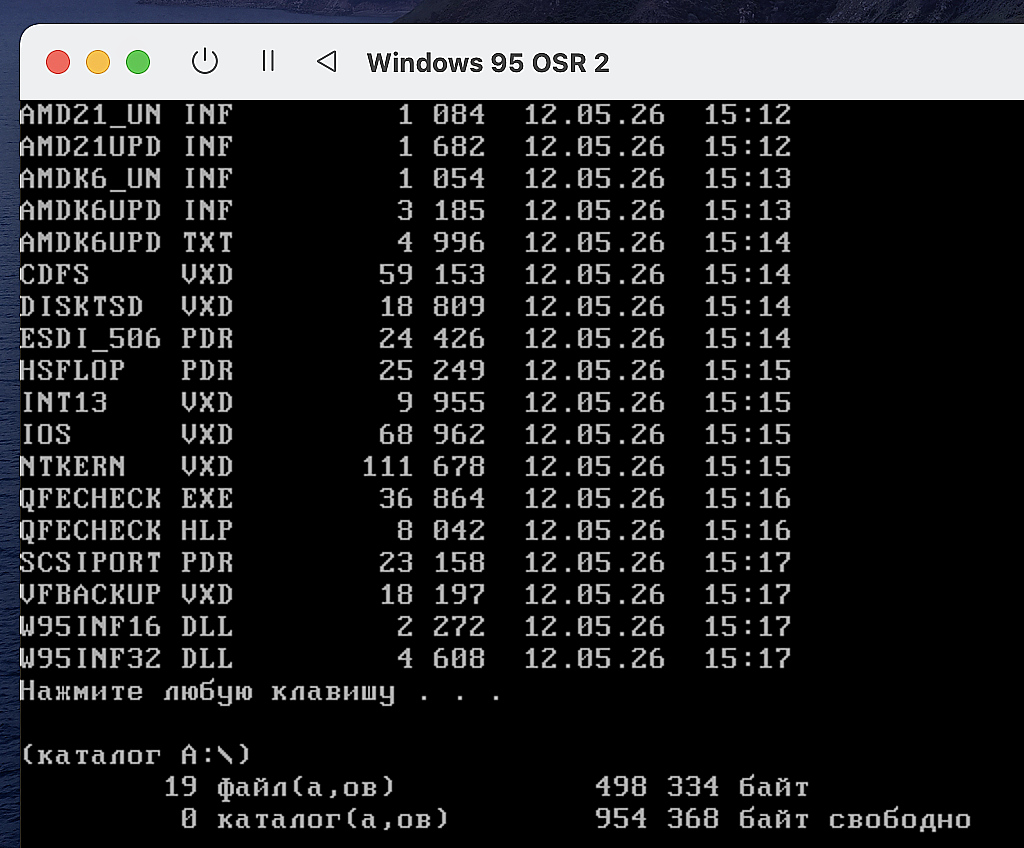Screen dimensions: 1024x848
Task: Click the CDFS file size 59 153
Action: point(432,274)
